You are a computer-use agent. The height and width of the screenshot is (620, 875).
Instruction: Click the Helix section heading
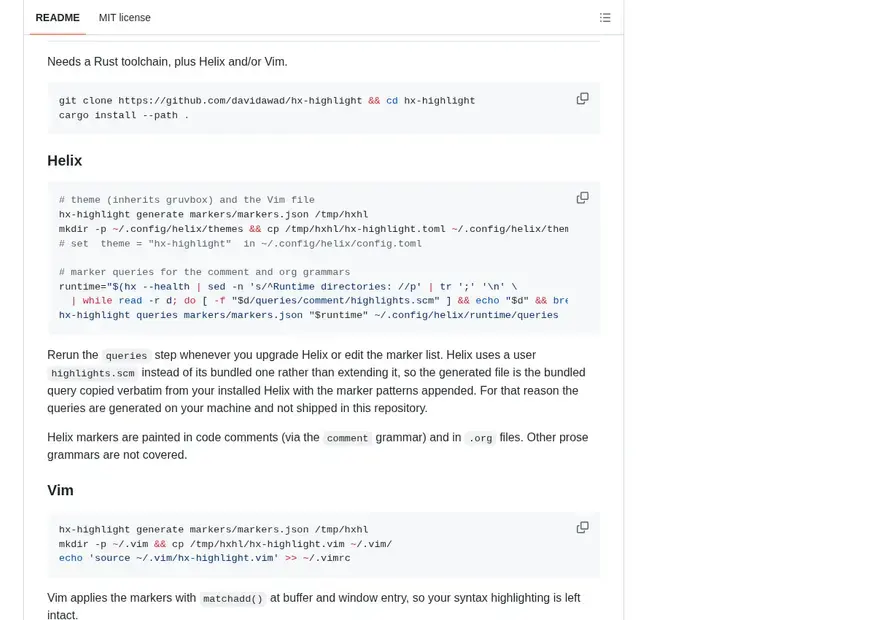tap(65, 161)
